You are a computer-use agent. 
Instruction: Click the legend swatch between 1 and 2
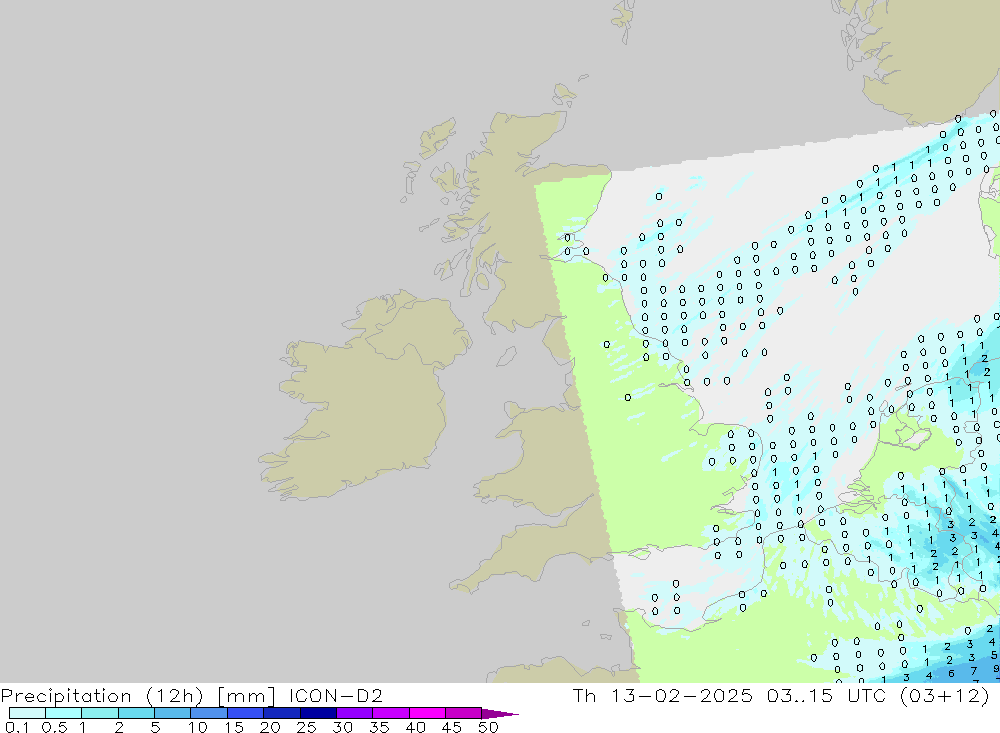pyautogui.click(x=100, y=713)
